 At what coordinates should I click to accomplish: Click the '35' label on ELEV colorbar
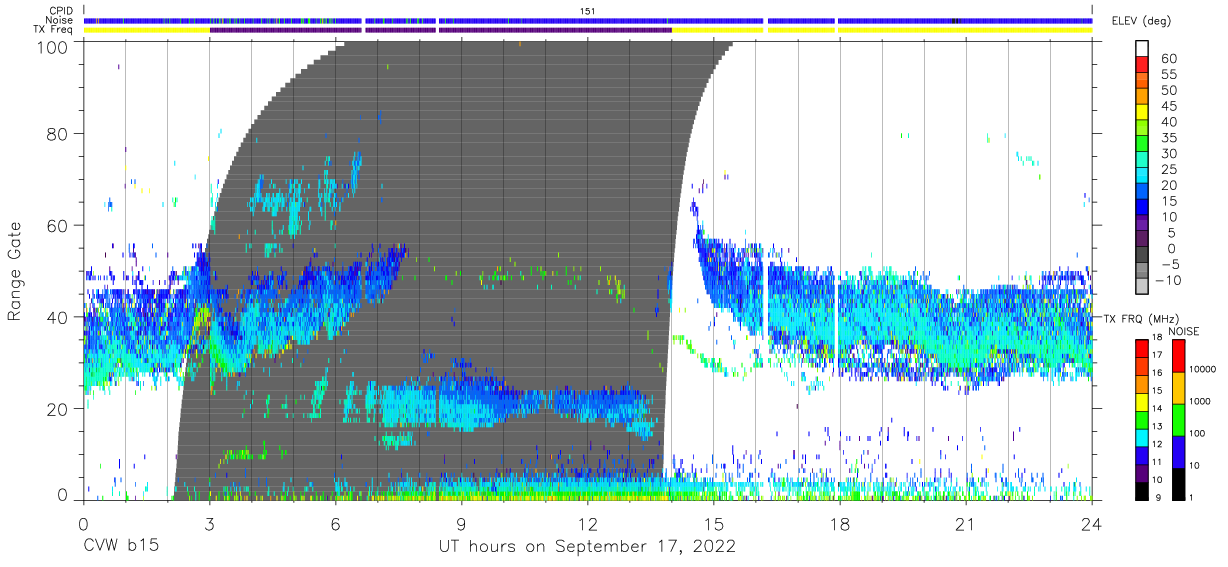coord(1169,138)
